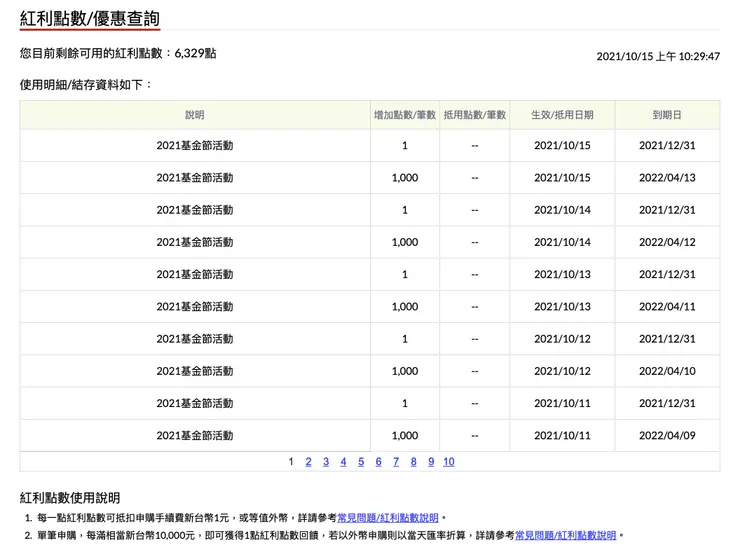Click the 紅利點數使用說明 heading
Viewport: 740px width, 552px height.
[x=70, y=498]
